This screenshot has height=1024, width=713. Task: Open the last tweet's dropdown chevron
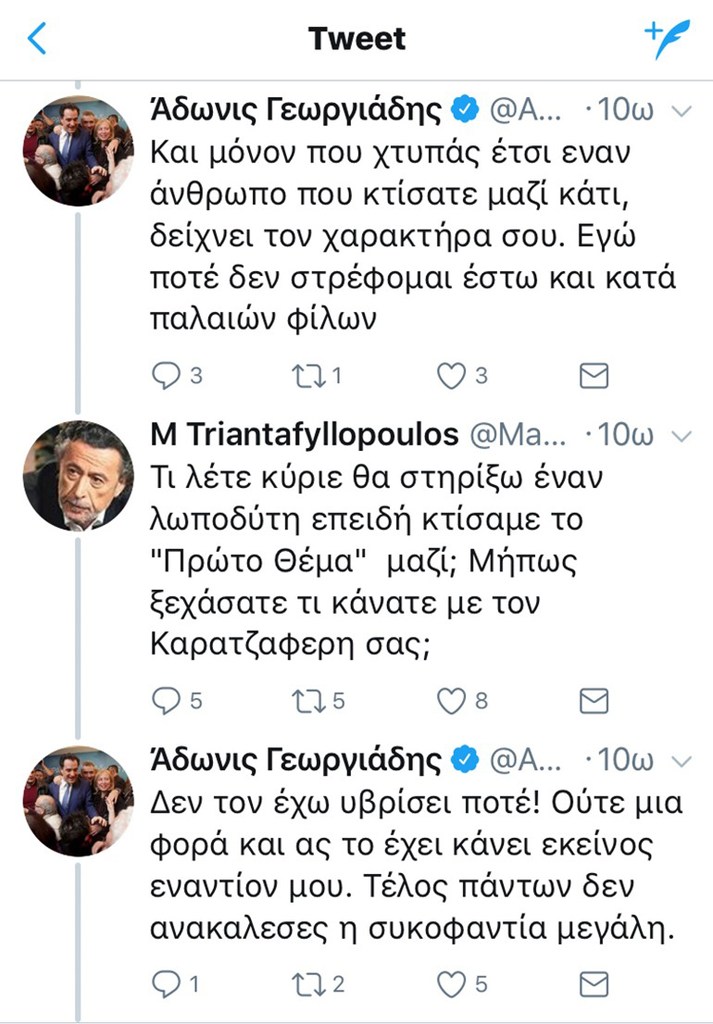click(681, 760)
